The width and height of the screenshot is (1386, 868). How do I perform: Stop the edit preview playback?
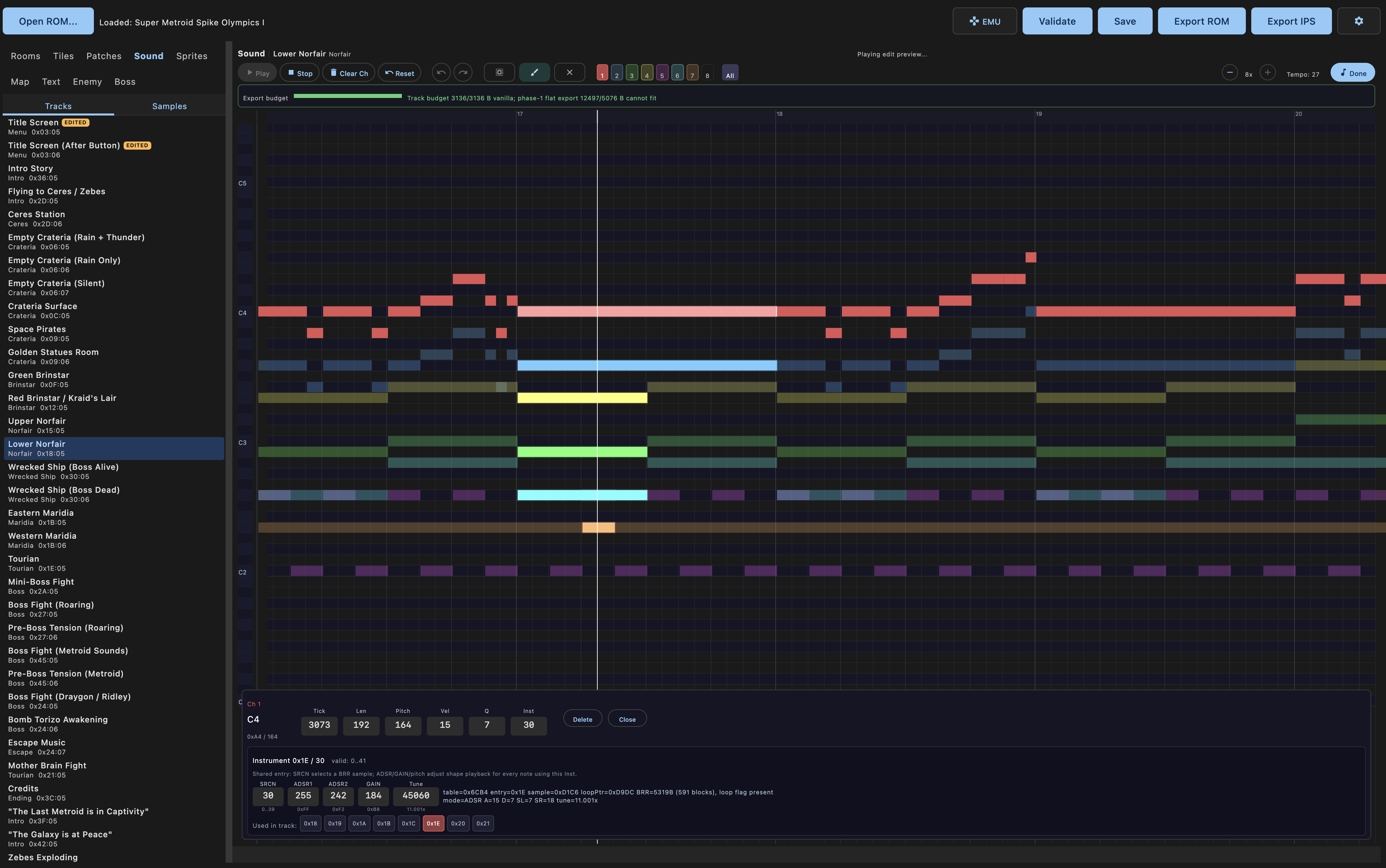300,73
